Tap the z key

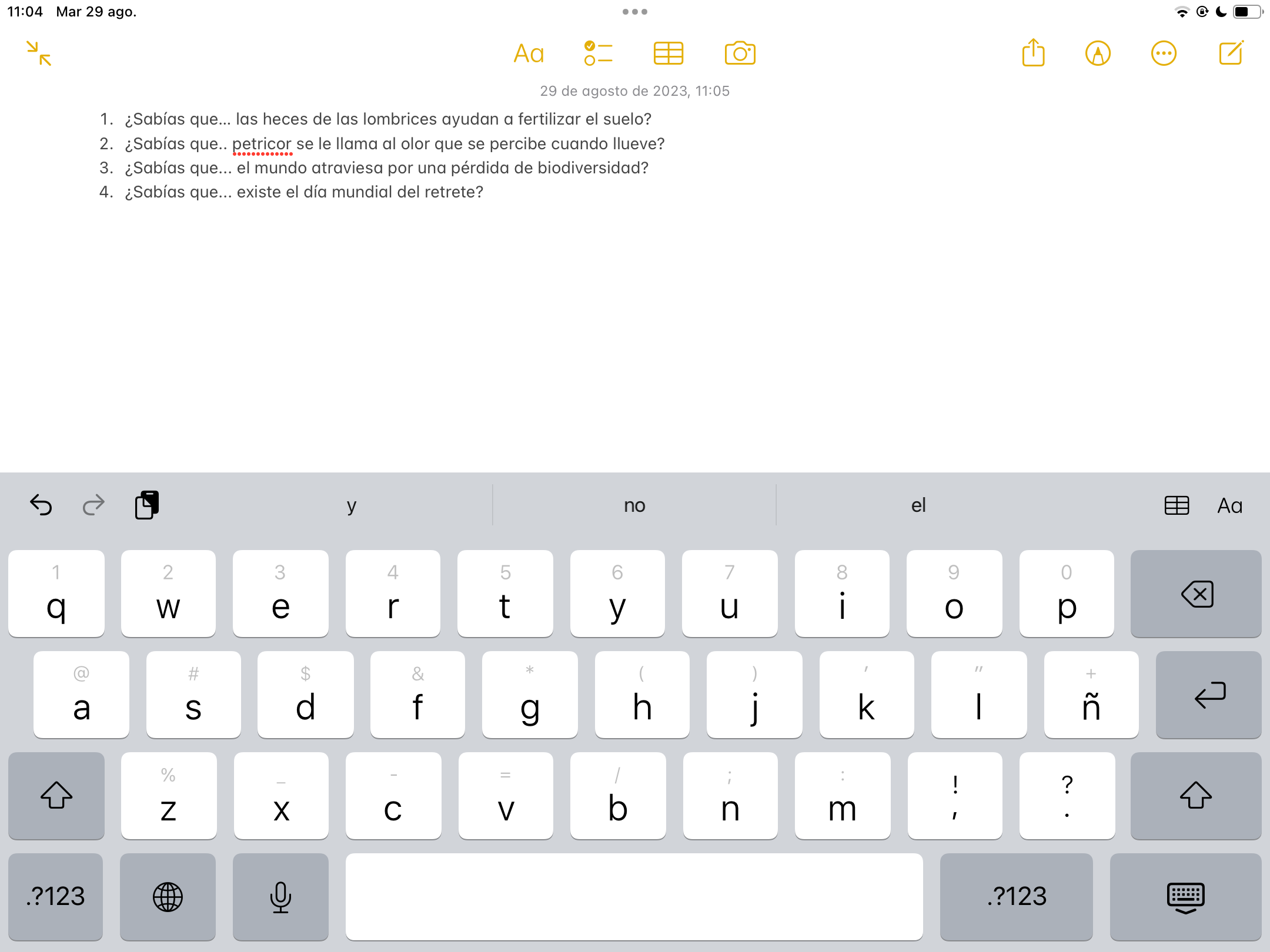(169, 796)
